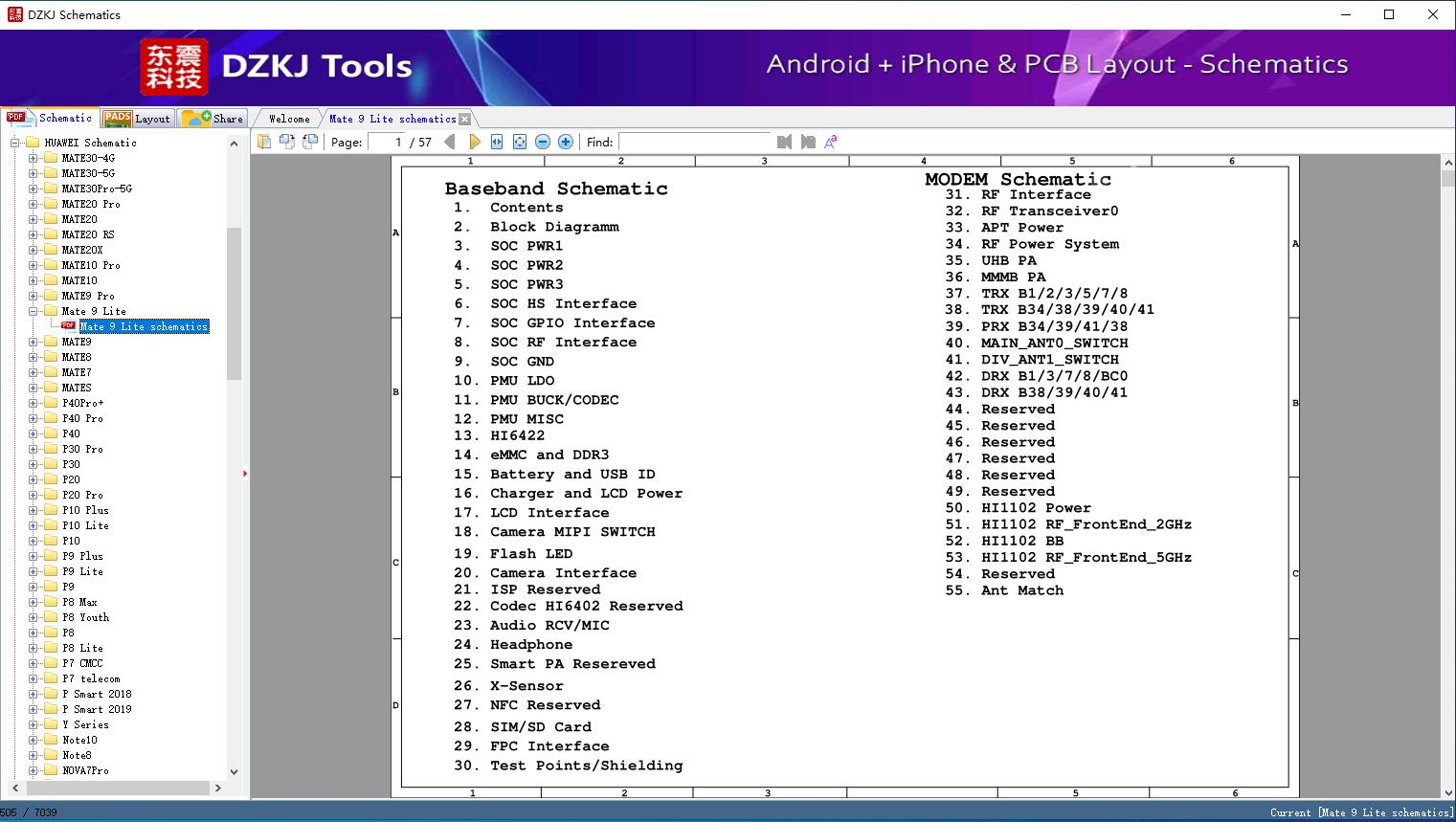Go to the previous page arrow
Image resolution: width=1456 pixels, height=822 pixels.
pos(450,142)
